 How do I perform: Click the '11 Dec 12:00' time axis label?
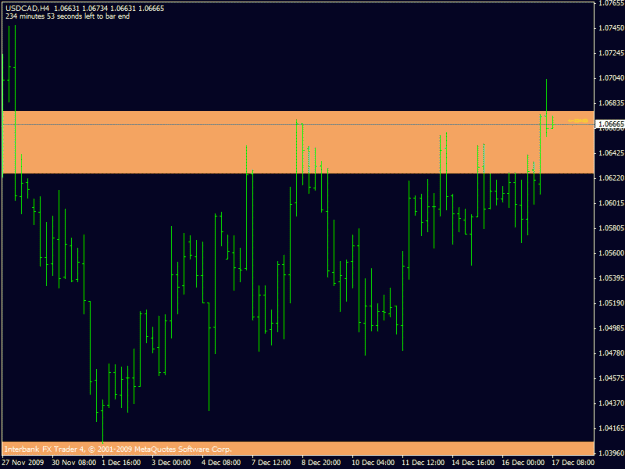423,463
